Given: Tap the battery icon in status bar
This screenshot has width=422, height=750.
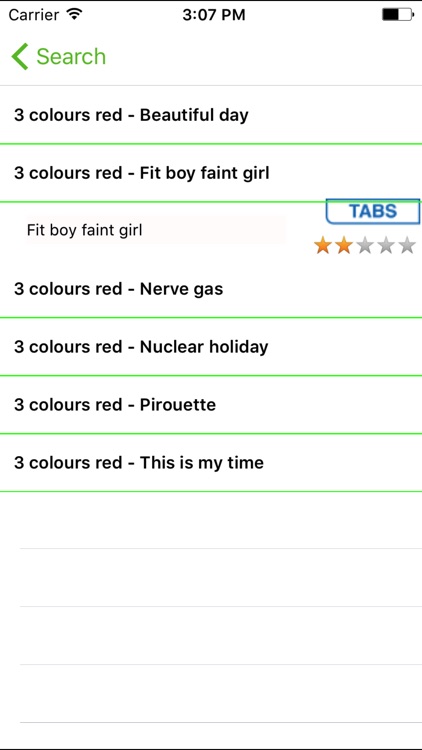Looking at the screenshot, I should coord(398,15).
